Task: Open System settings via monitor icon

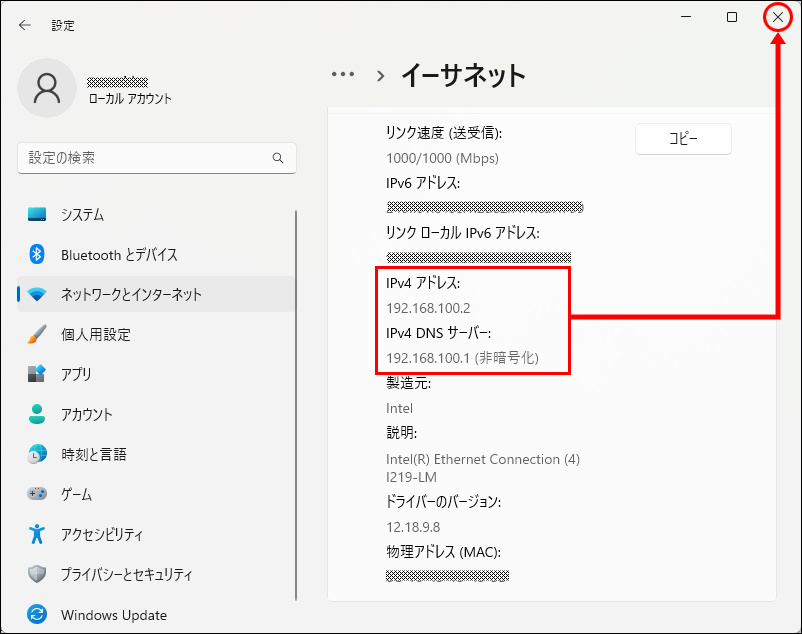Action: [37, 215]
